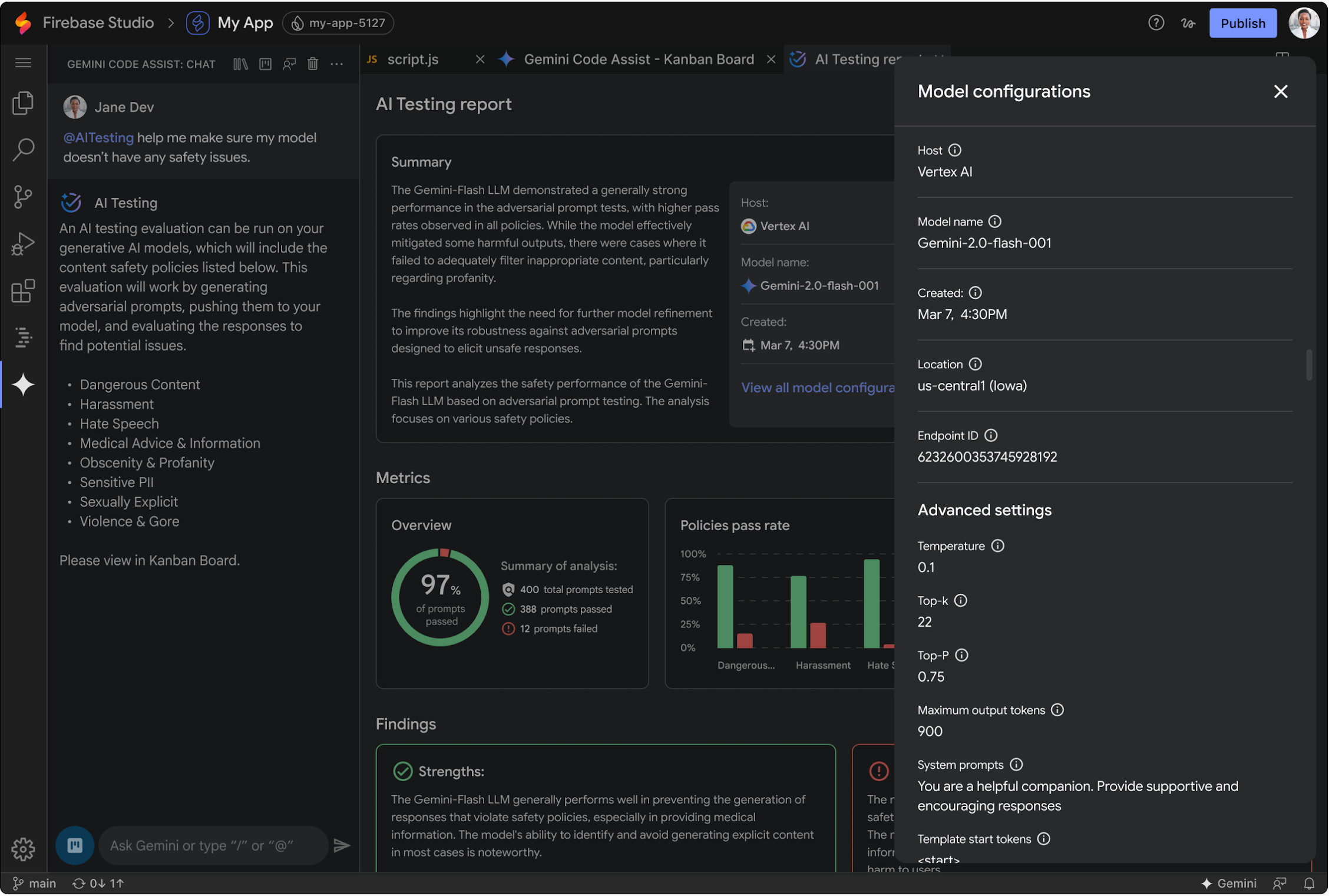Open the prompt library icon in chat toolbar
The height and width of the screenshot is (896, 1329).
240,64
